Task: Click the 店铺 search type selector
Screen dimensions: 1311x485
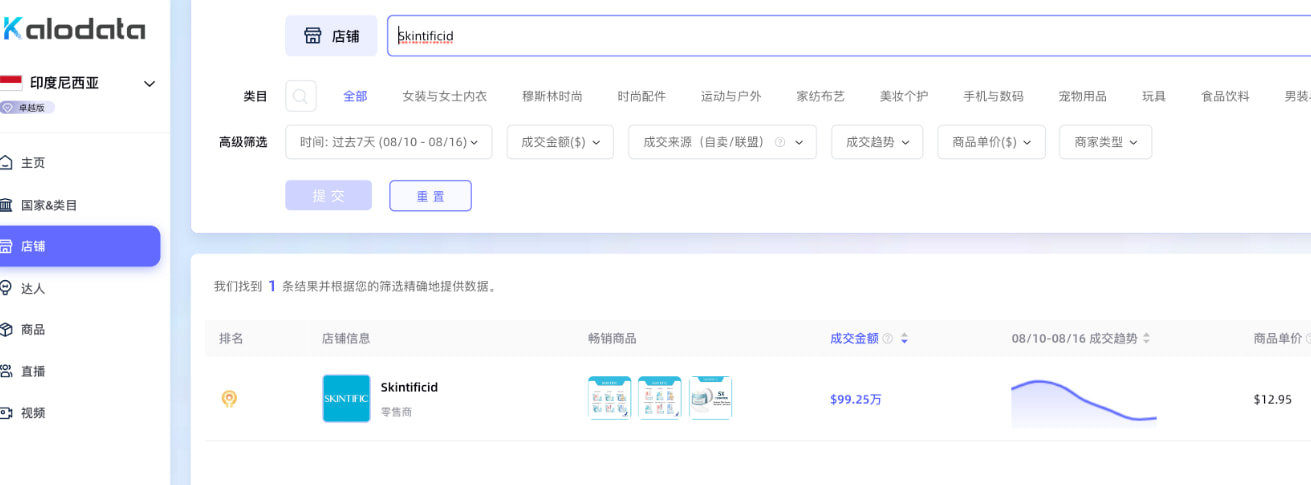Action: (331, 36)
